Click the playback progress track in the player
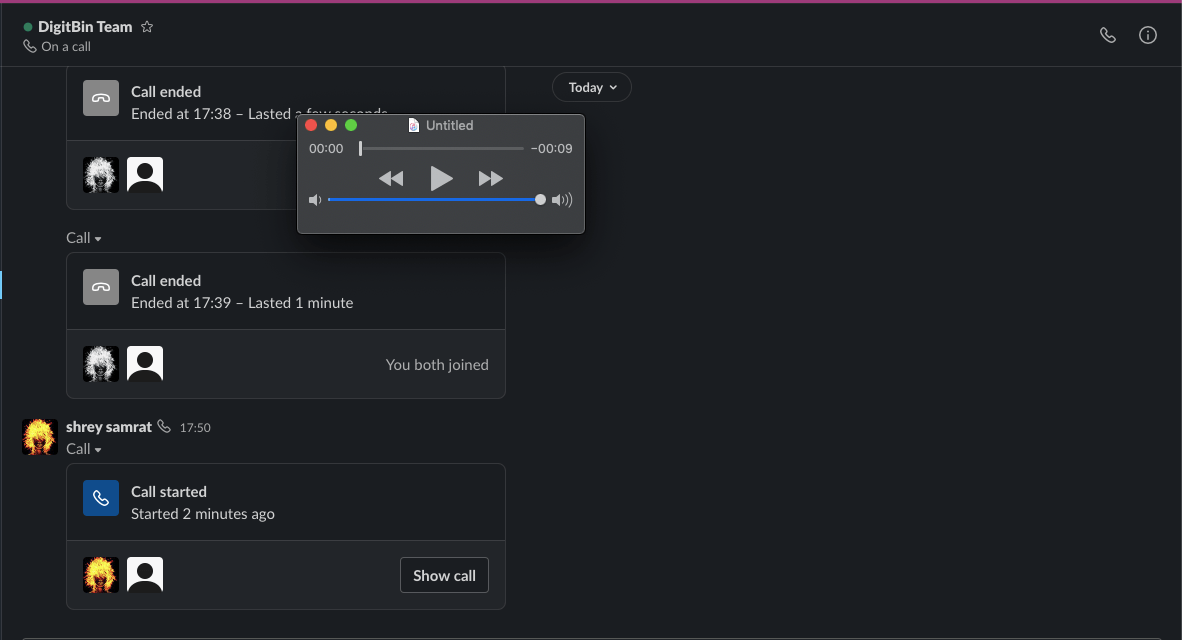This screenshot has height=640, width=1182. coord(442,149)
